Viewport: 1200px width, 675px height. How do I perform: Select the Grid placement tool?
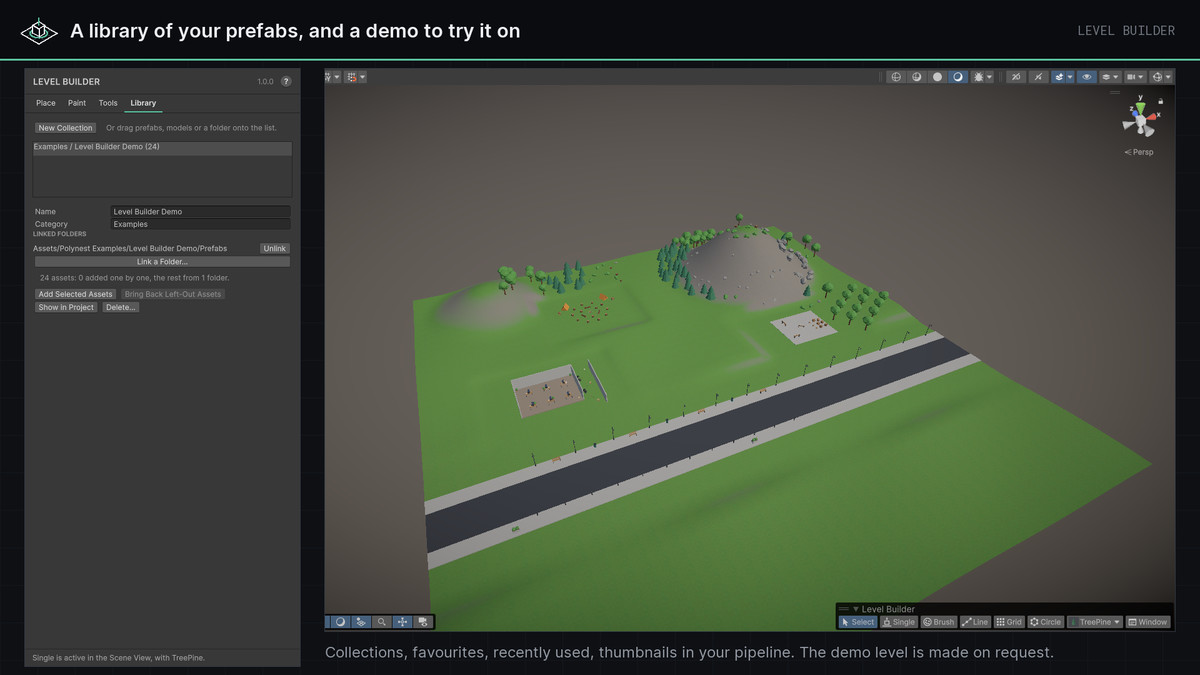[x=1009, y=622]
